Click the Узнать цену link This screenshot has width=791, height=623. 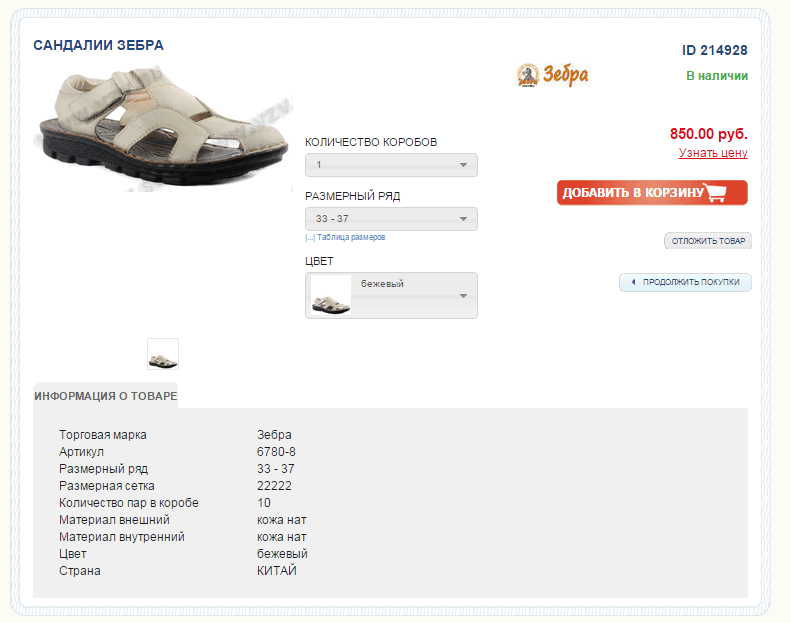[x=712, y=153]
